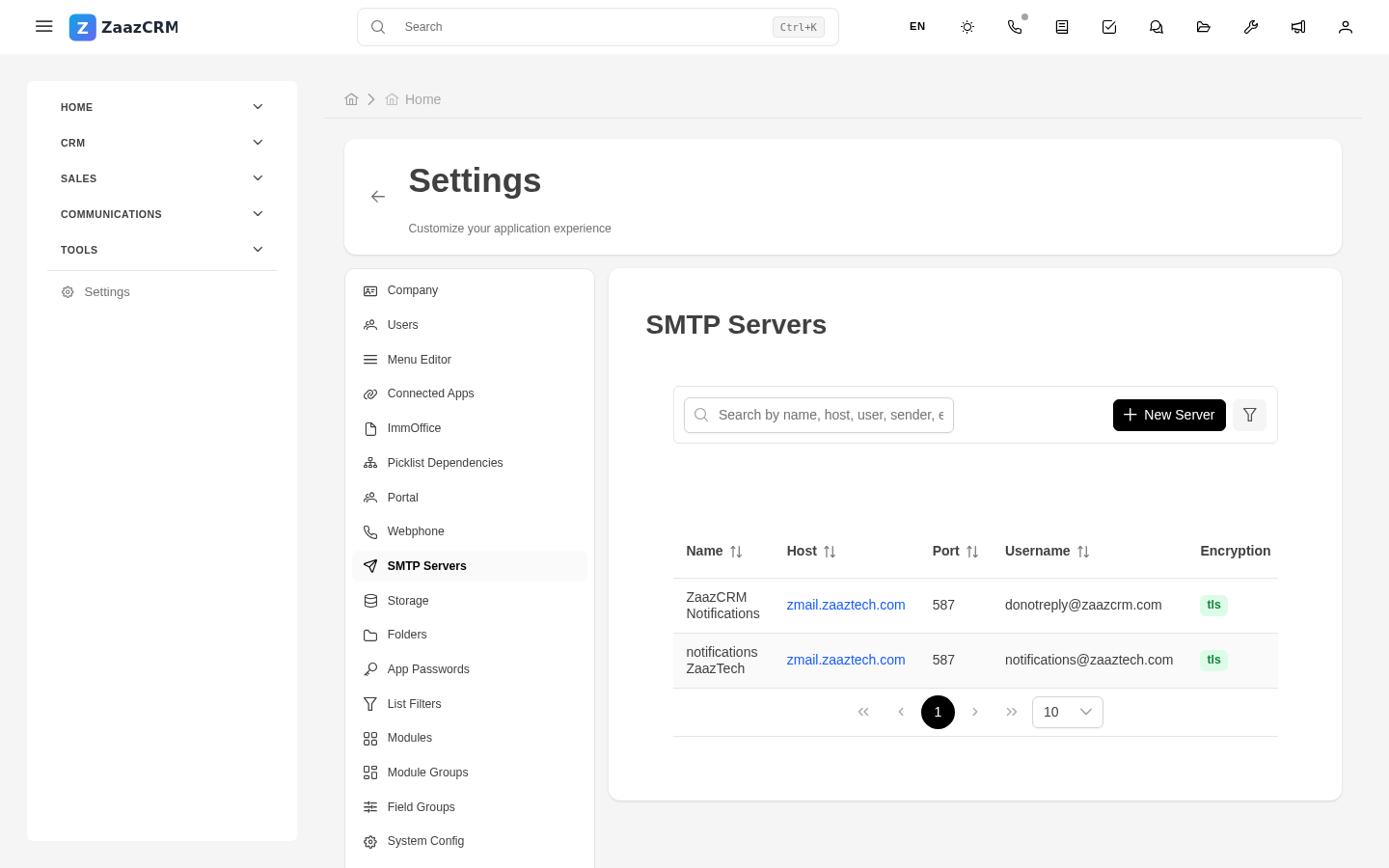Open the Module Groups settings item

click(x=470, y=773)
